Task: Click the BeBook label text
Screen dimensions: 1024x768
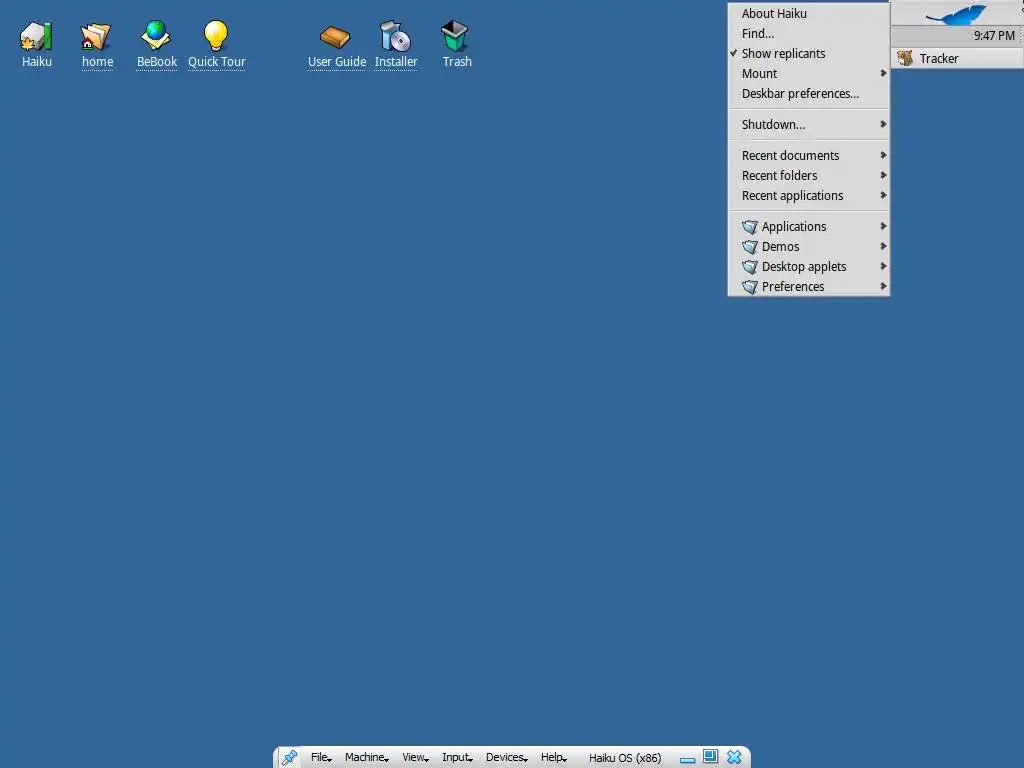Action: tap(157, 62)
